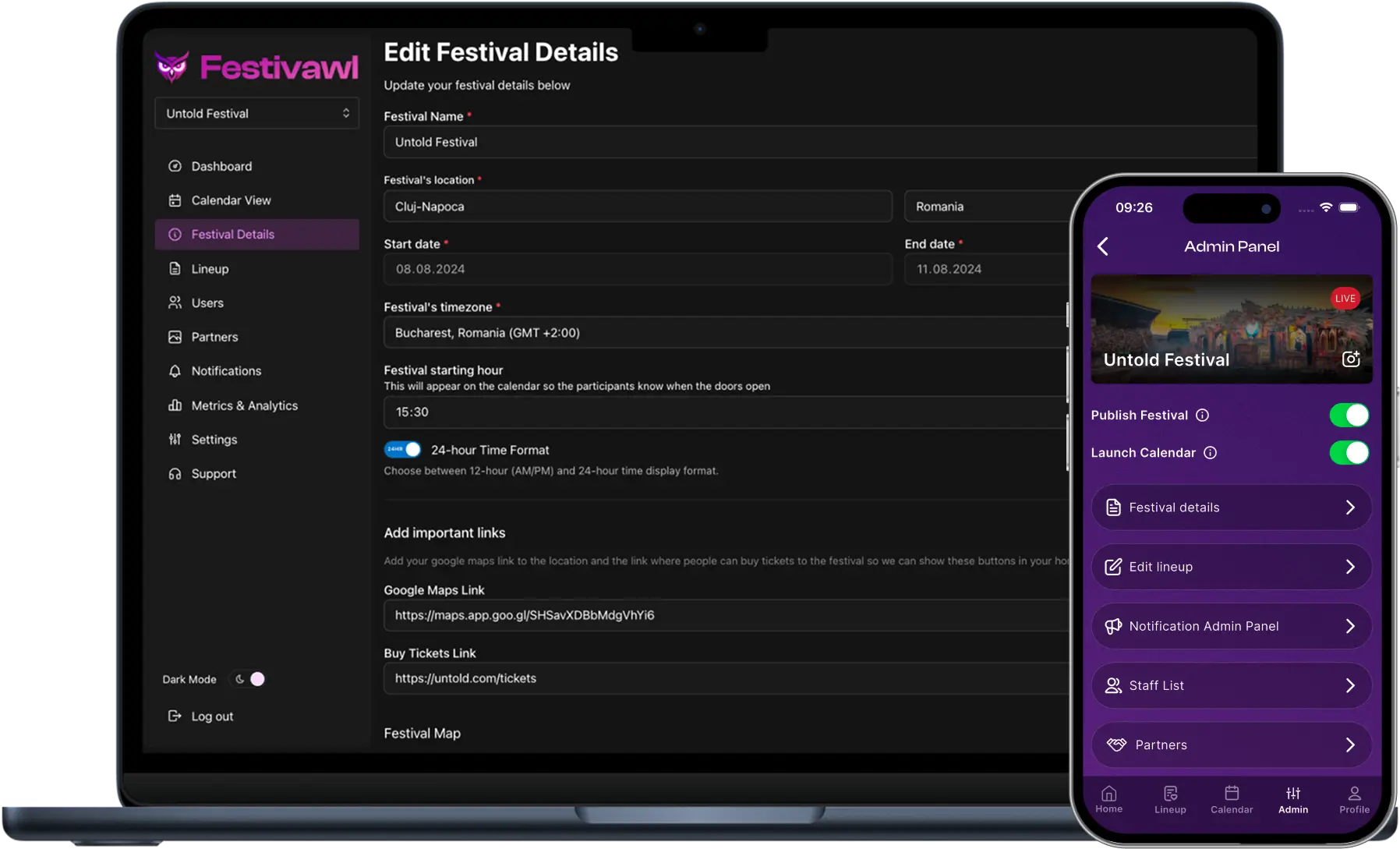Click the Settings sliders icon in sidebar

(175, 440)
